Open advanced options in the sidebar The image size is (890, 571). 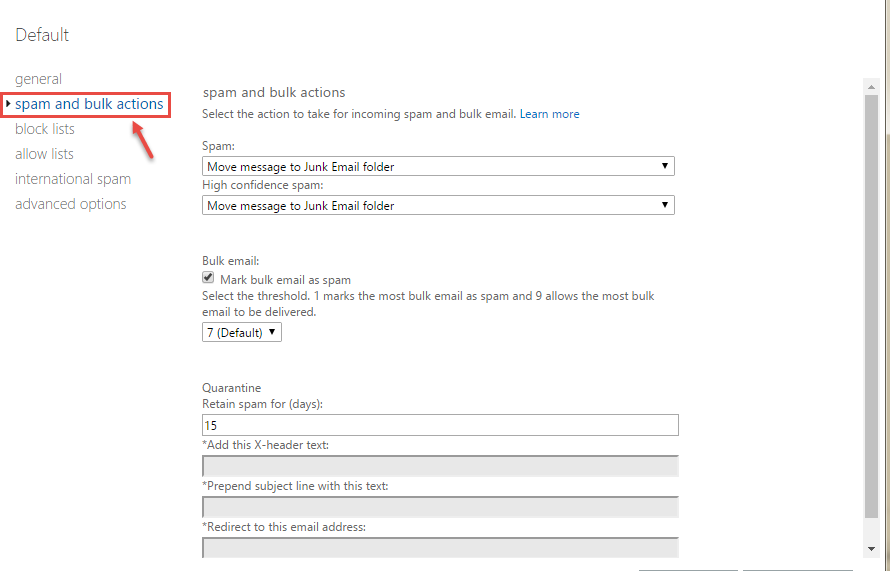71,204
